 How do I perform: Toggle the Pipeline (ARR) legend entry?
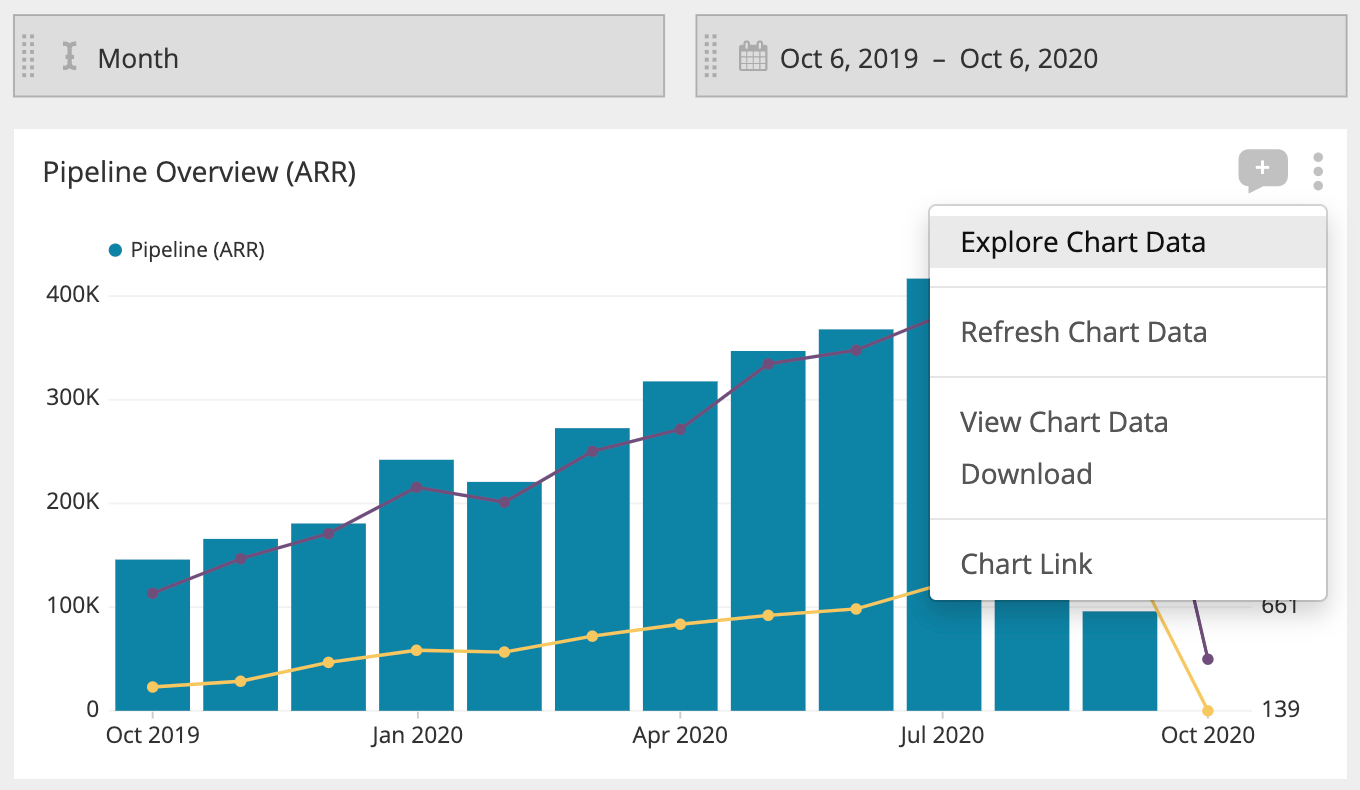point(187,250)
